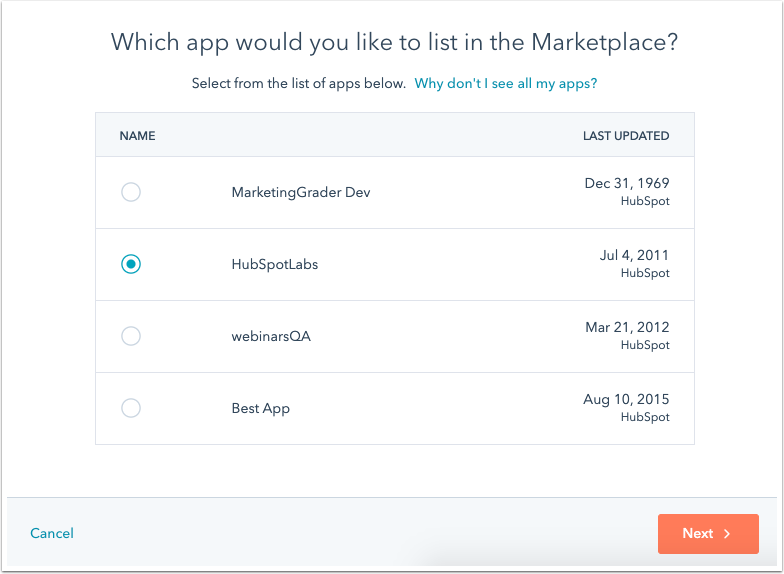This screenshot has width=784, height=574.
Task: Click the NAME column header
Action: (137, 136)
